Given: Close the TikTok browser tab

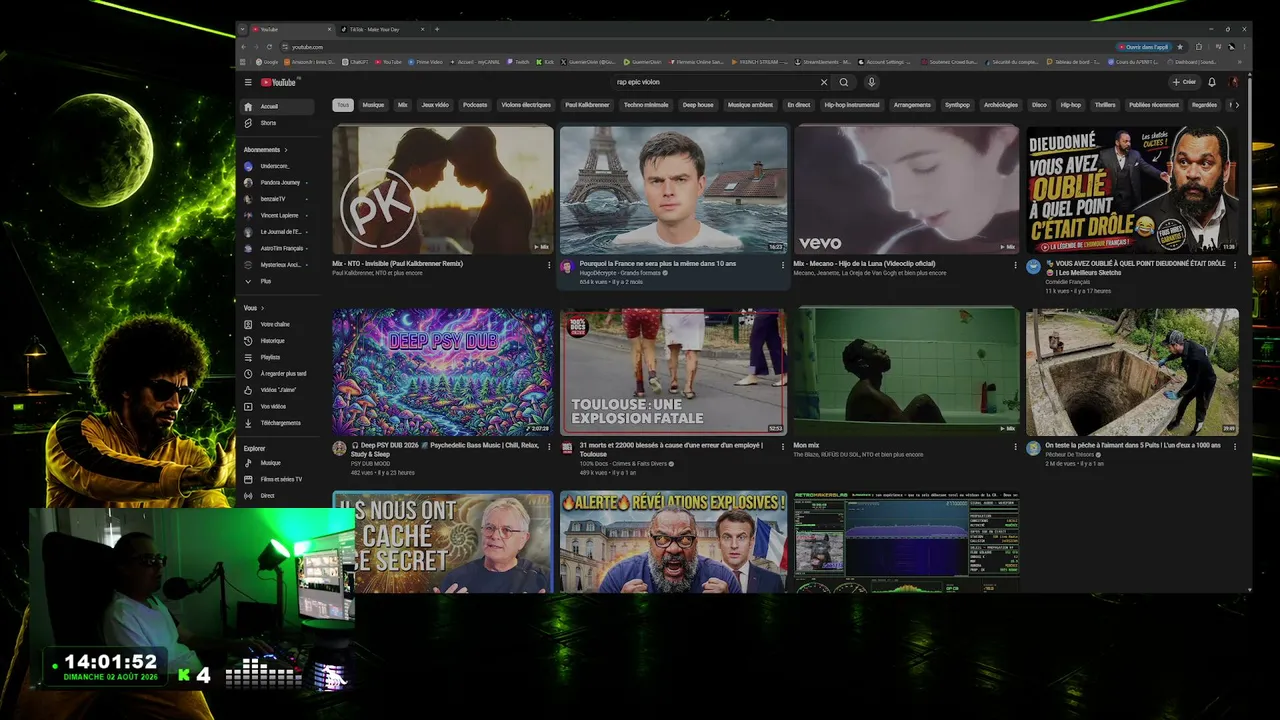Looking at the screenshot, I should pyautogui.click(x=422, y=29).
